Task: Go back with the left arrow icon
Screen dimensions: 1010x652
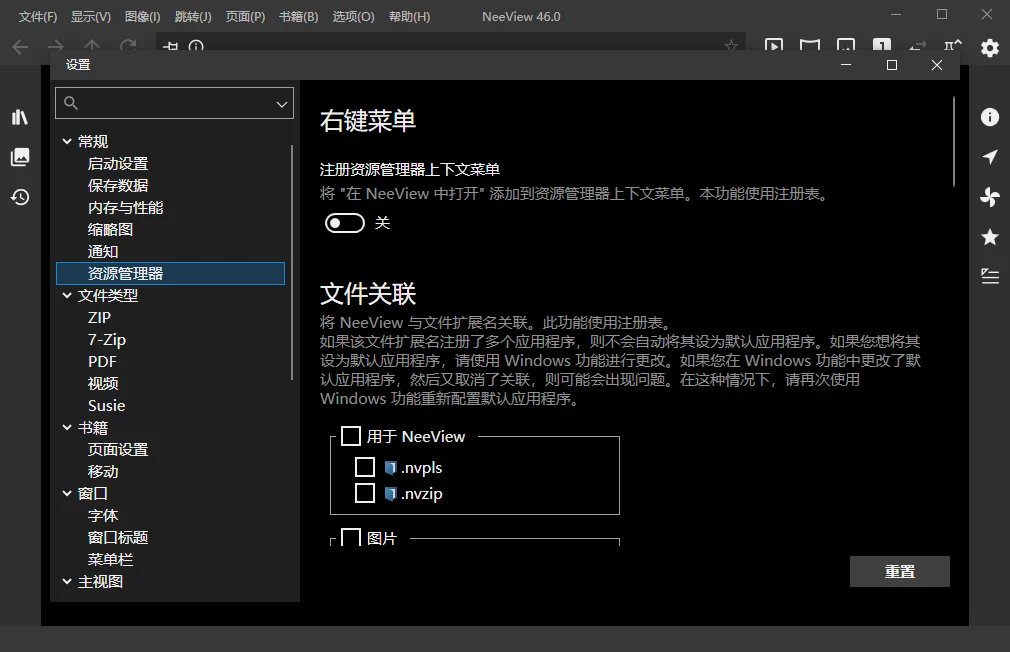Action: [20, 46]
